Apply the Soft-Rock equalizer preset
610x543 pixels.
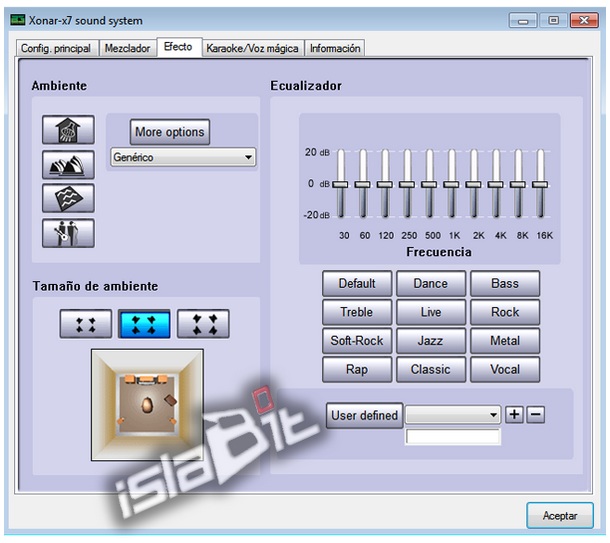coord(357,341)
